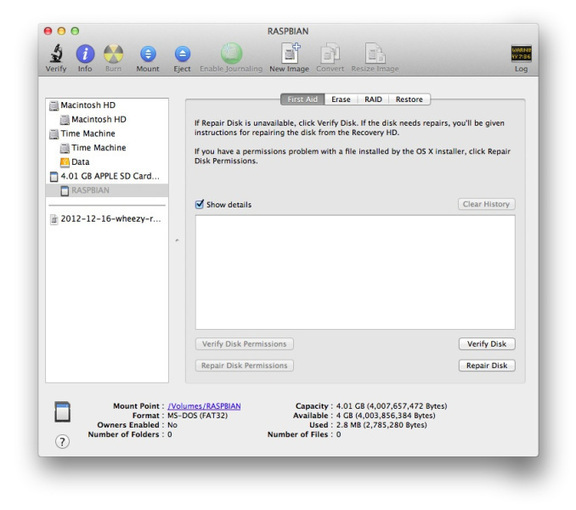Screen dimensions: 576x510
Task: Click the Repair Disk Permissions button
Action: point(244,366)
